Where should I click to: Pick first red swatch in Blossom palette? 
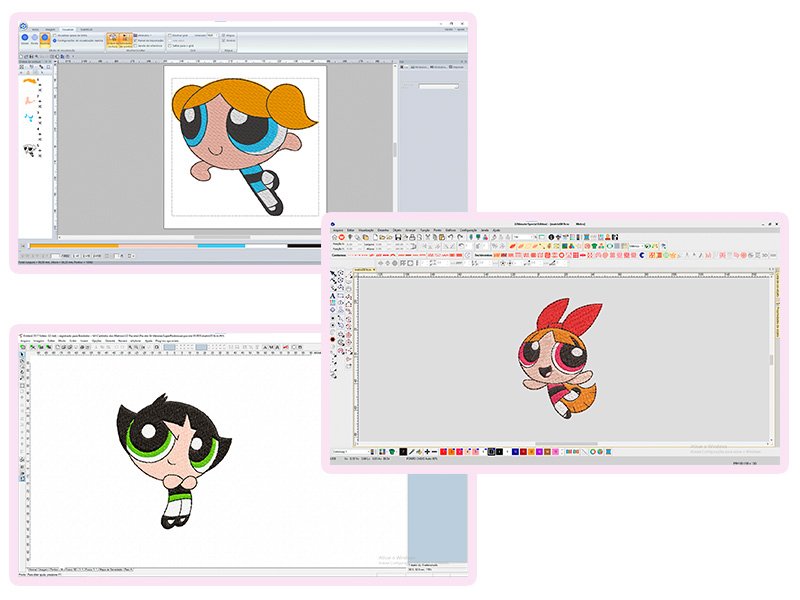point(443,452)
